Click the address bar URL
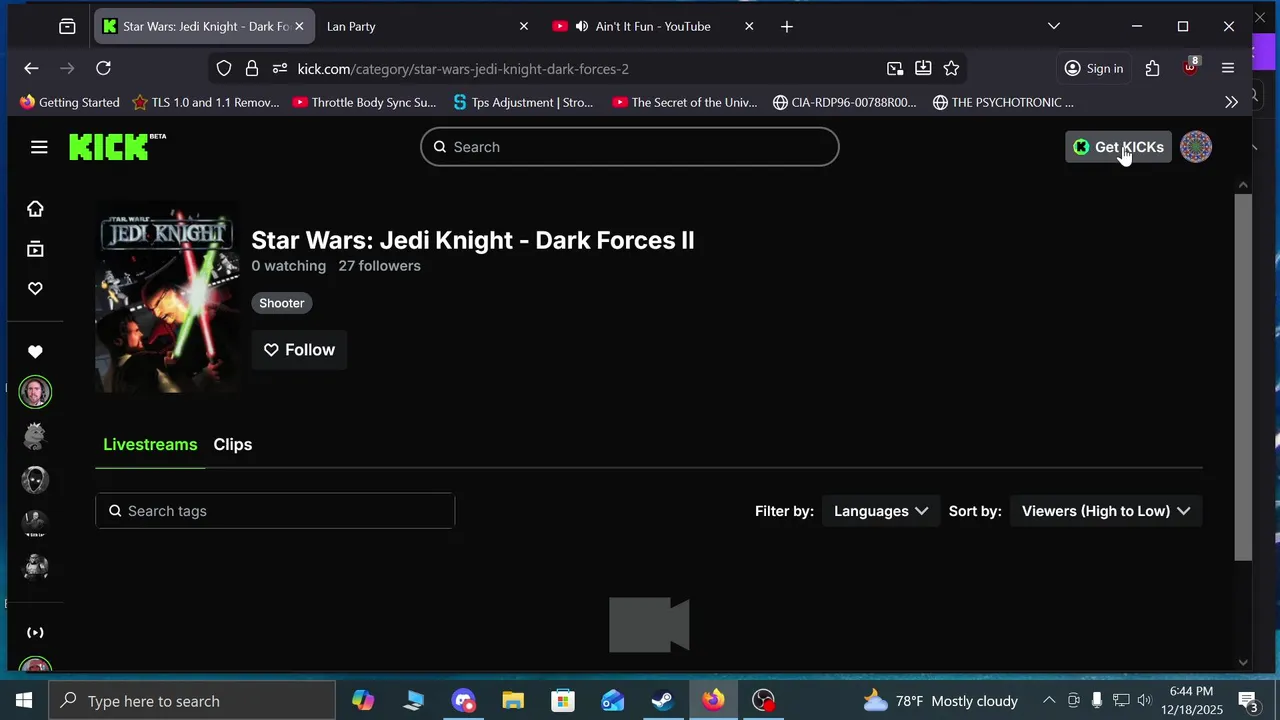This screenshot has width=1280, height=720. point(463,69)
